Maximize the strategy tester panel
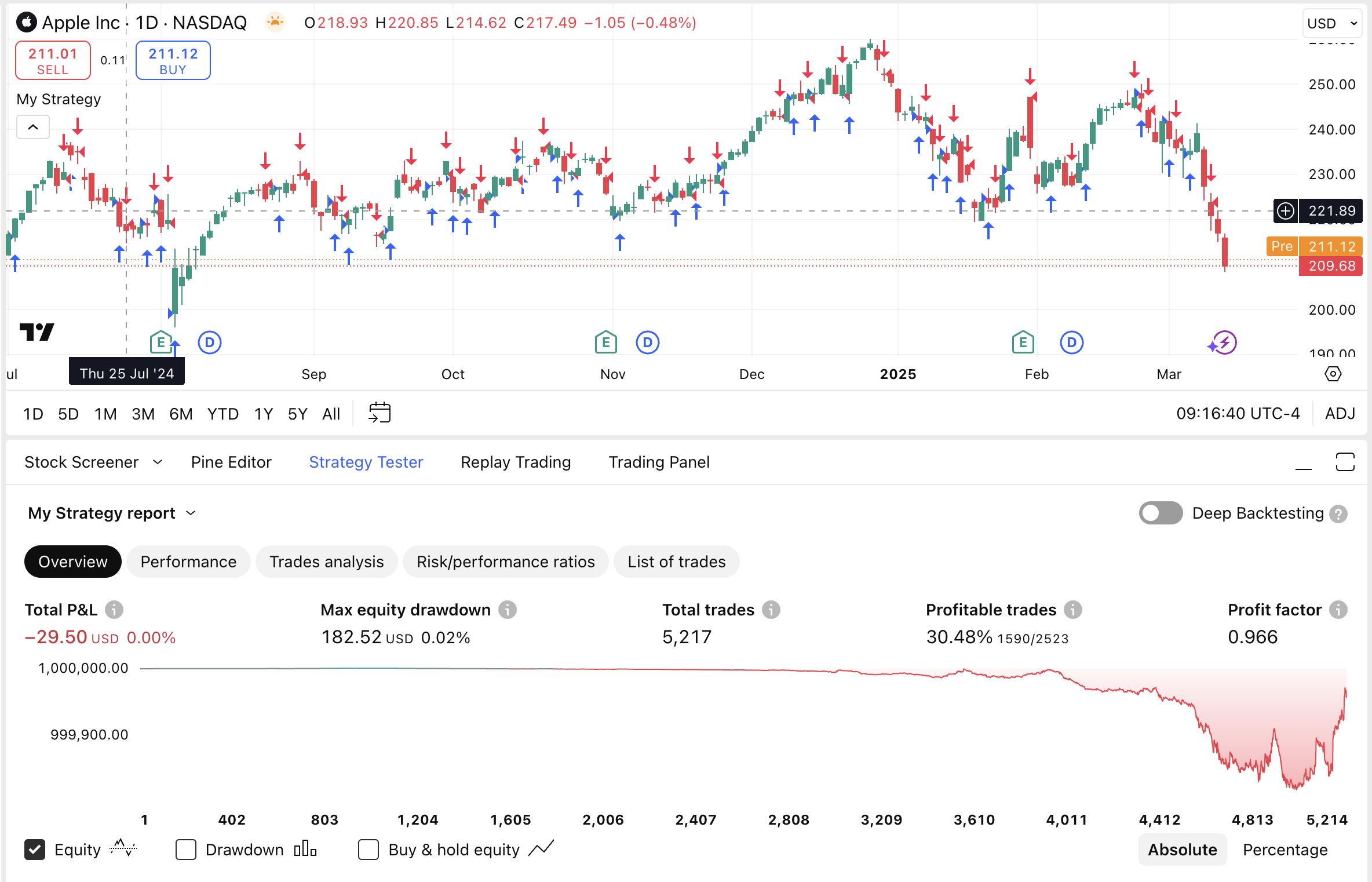Screen dimensions: 1372x882 pyautogui.click(x=1345, y=462)
